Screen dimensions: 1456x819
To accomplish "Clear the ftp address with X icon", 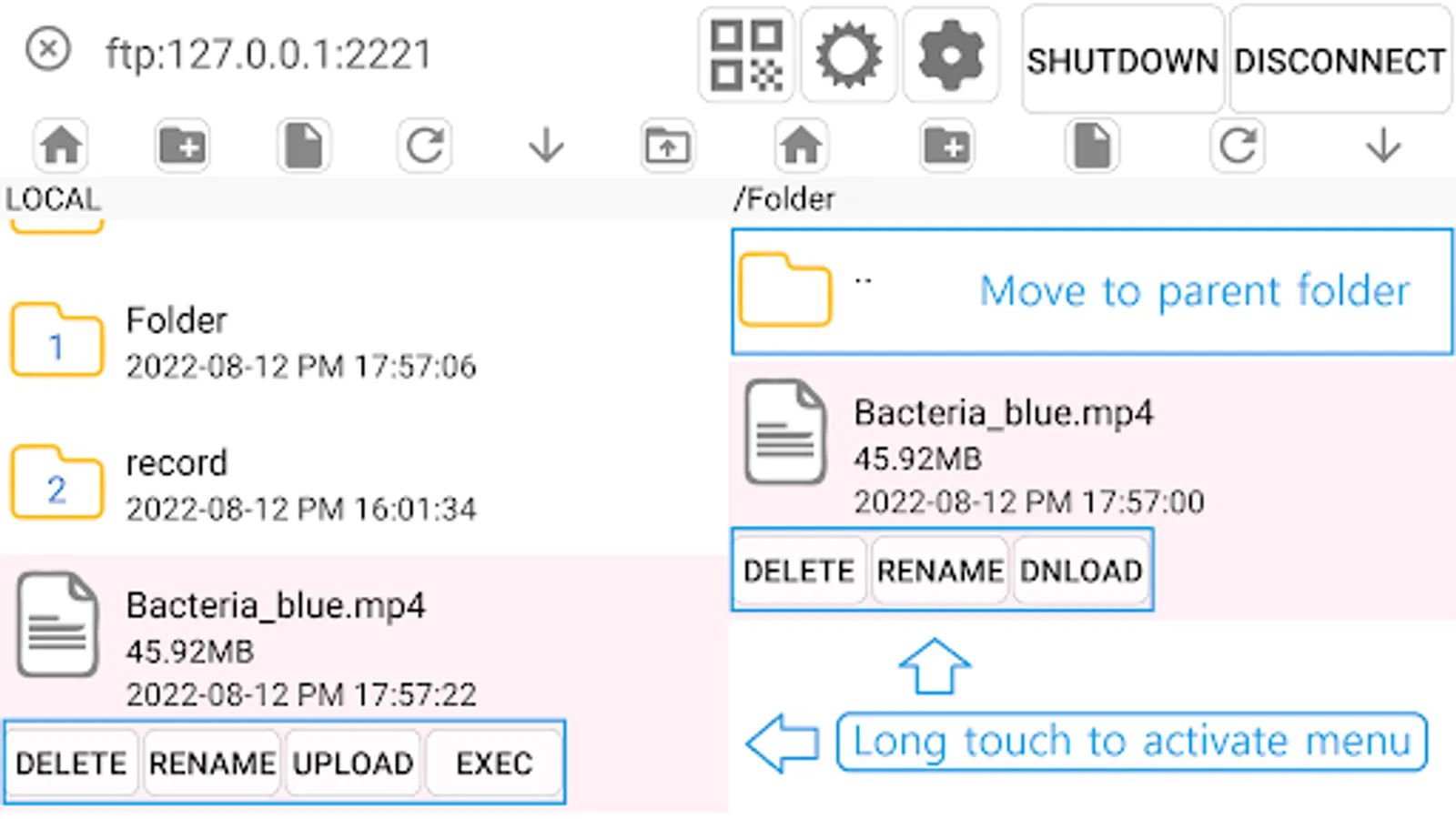I will point(48,48).
